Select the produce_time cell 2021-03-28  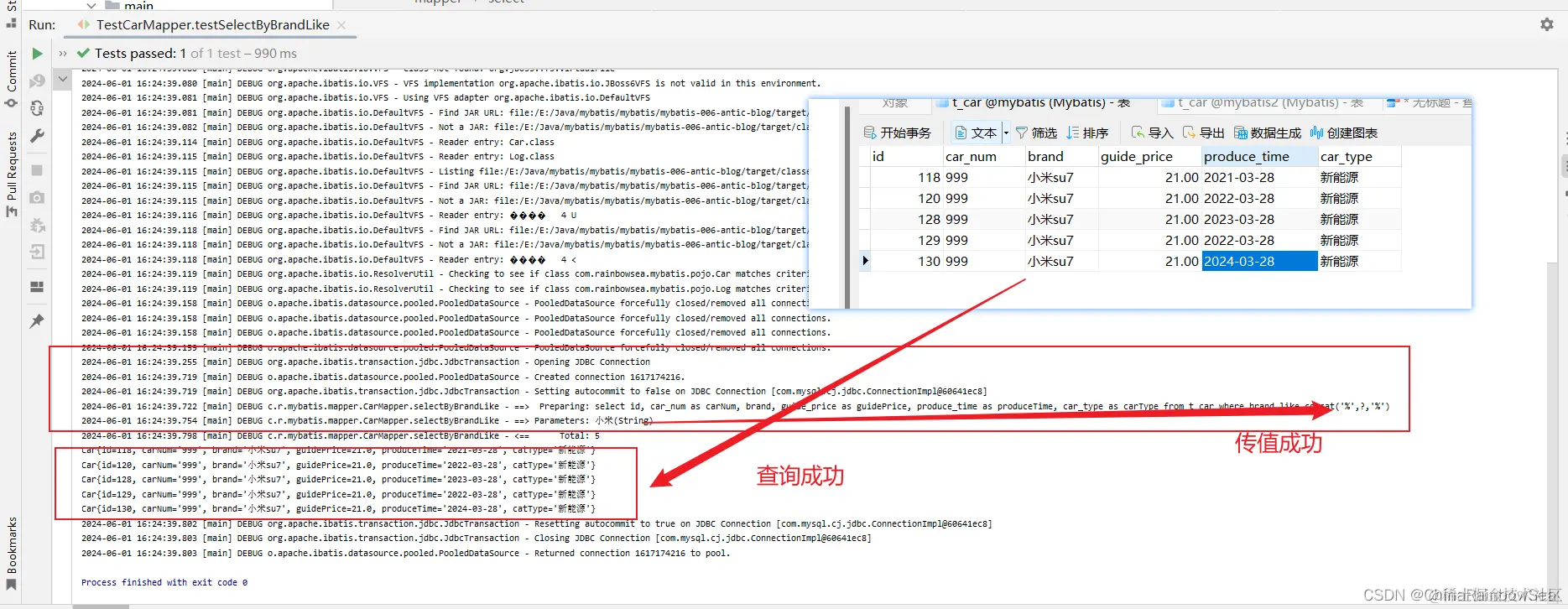pos(1260,177)
